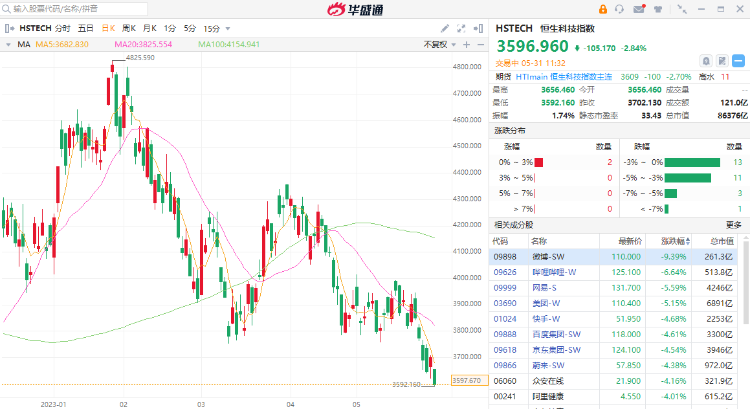The height and width of the screenshot is (409, 750).
Task: Click the search magnifier icon
Action: (x=6, y=9)
